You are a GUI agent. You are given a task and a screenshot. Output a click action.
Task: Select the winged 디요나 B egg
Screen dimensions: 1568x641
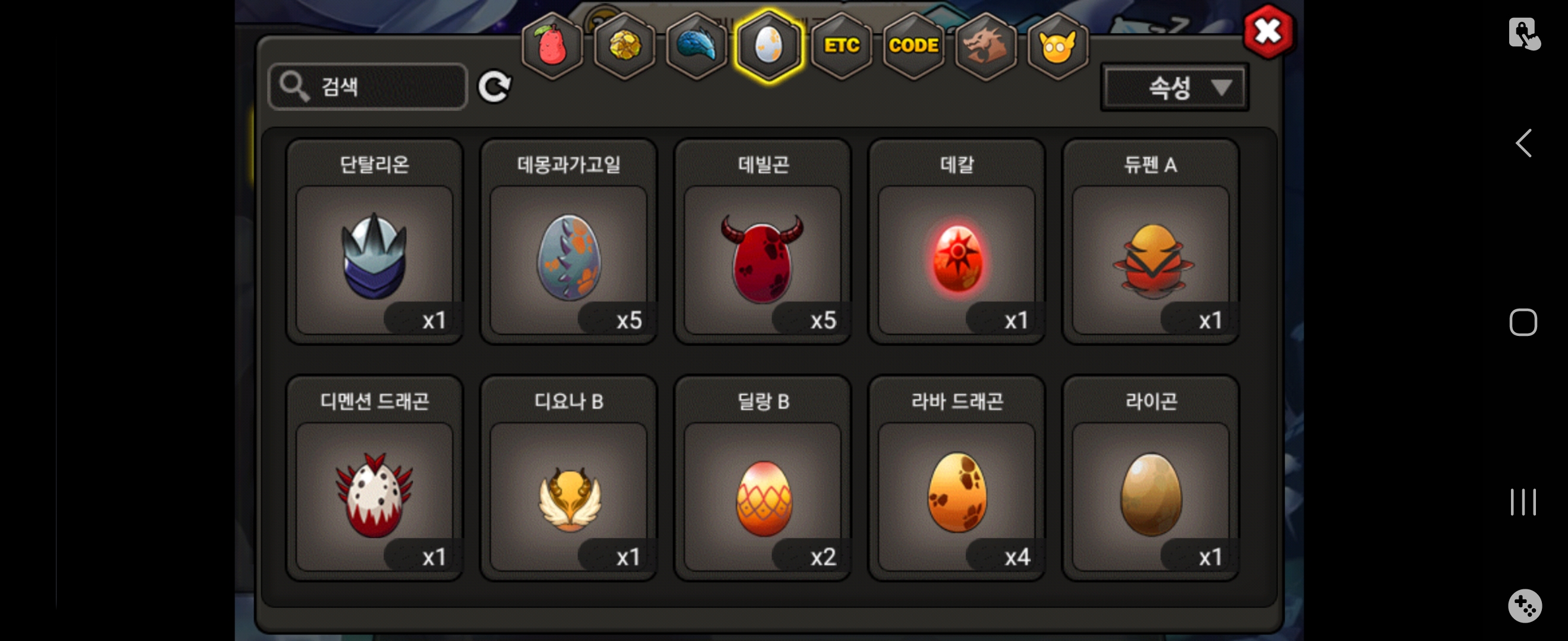[568, 478]
